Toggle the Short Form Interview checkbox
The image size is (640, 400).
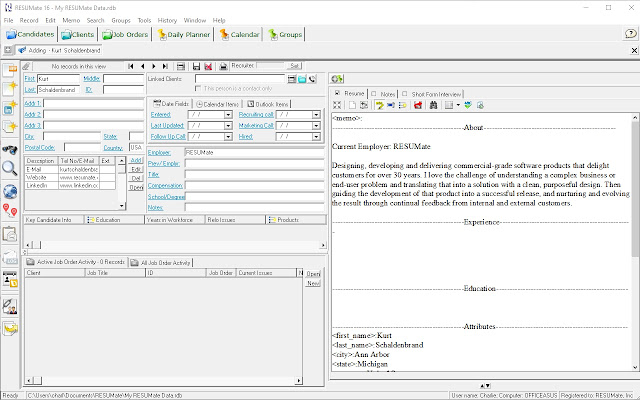404,94
